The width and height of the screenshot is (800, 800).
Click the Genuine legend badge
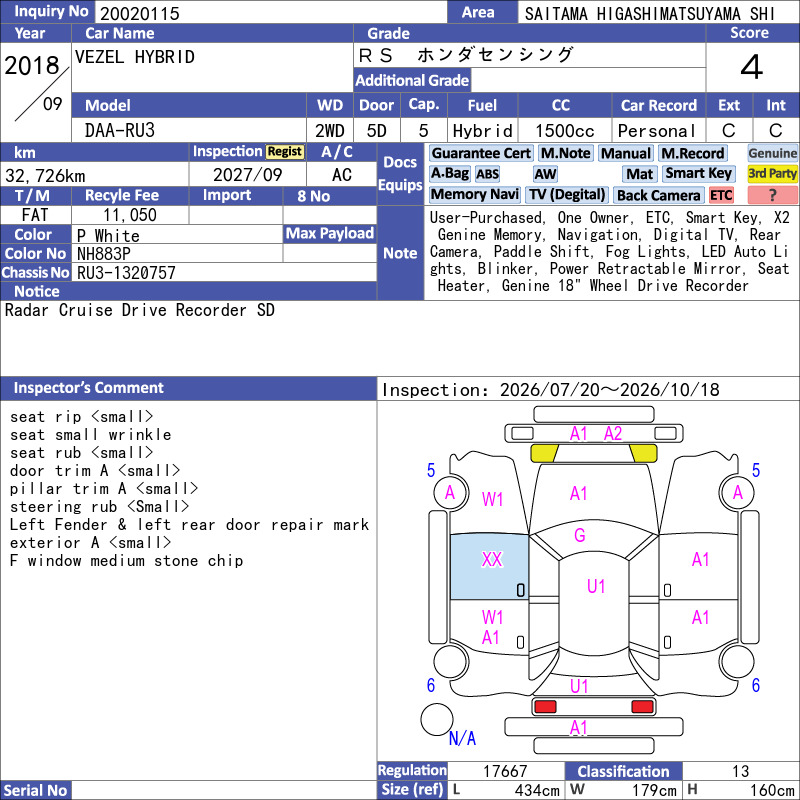(x=772, y=153)
